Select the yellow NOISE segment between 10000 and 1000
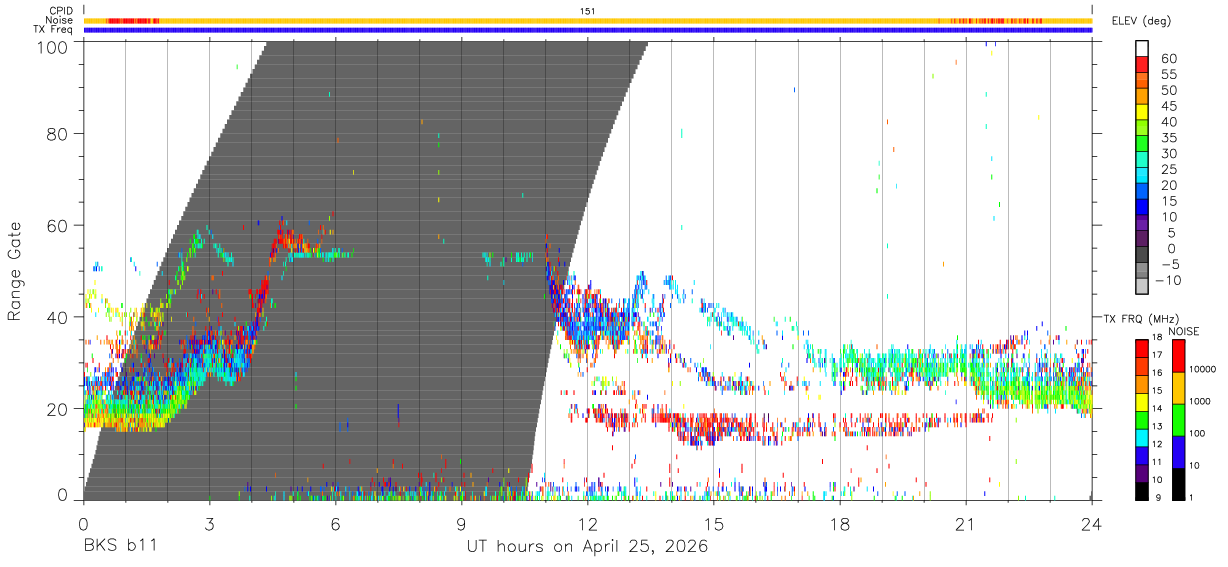Screen dimensions: 1228x567 pyautogui.click(x=1179, y=387)
